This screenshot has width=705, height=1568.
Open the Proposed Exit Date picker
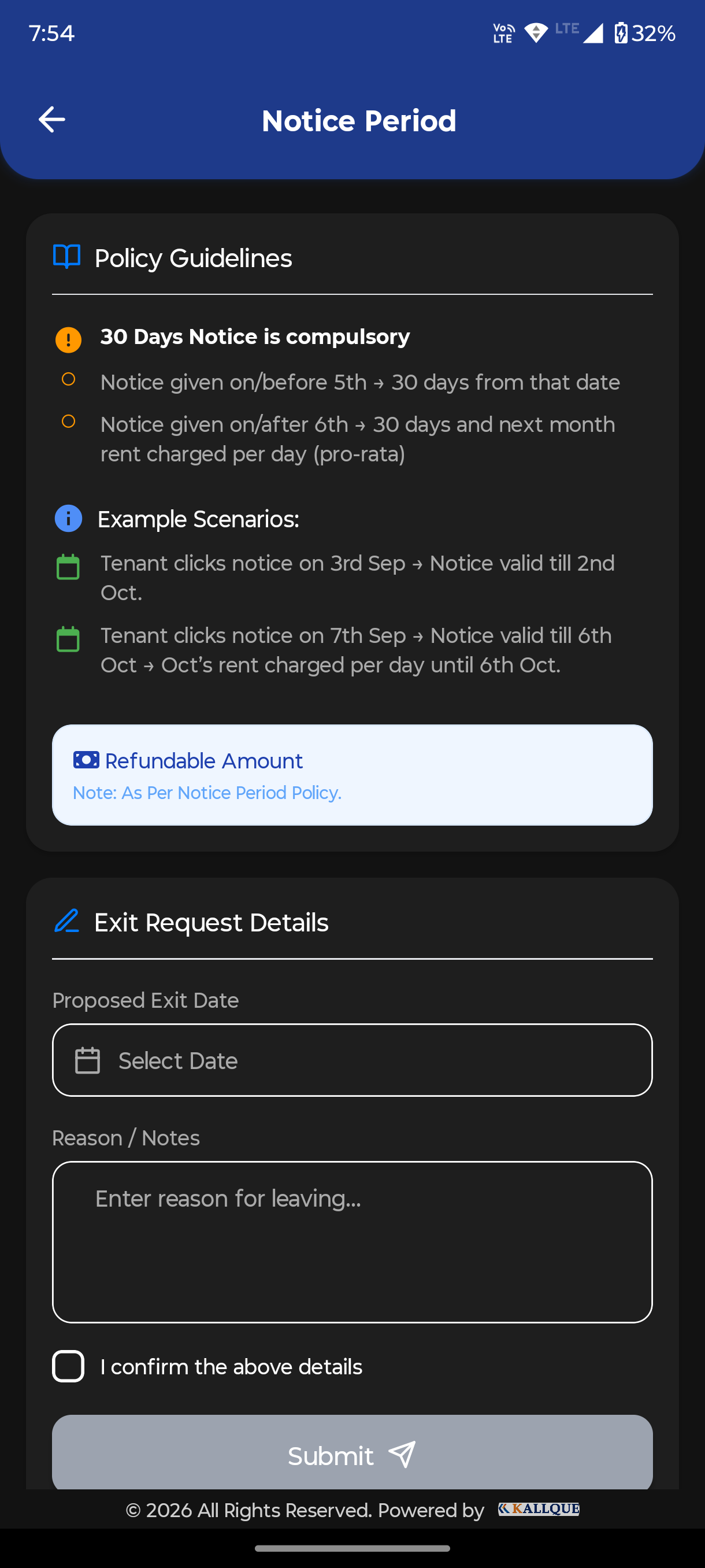coord(352,1060)
